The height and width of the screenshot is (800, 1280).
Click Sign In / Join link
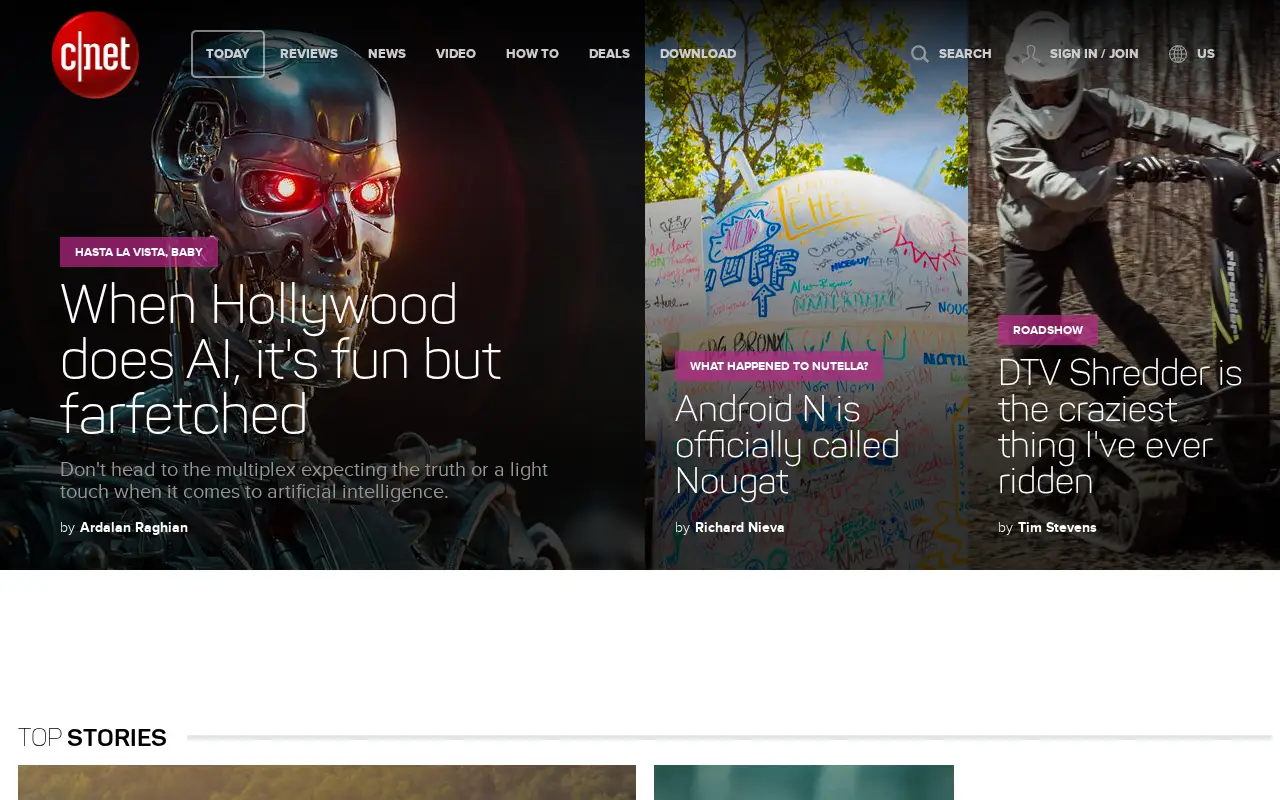tap(1094, 54)
